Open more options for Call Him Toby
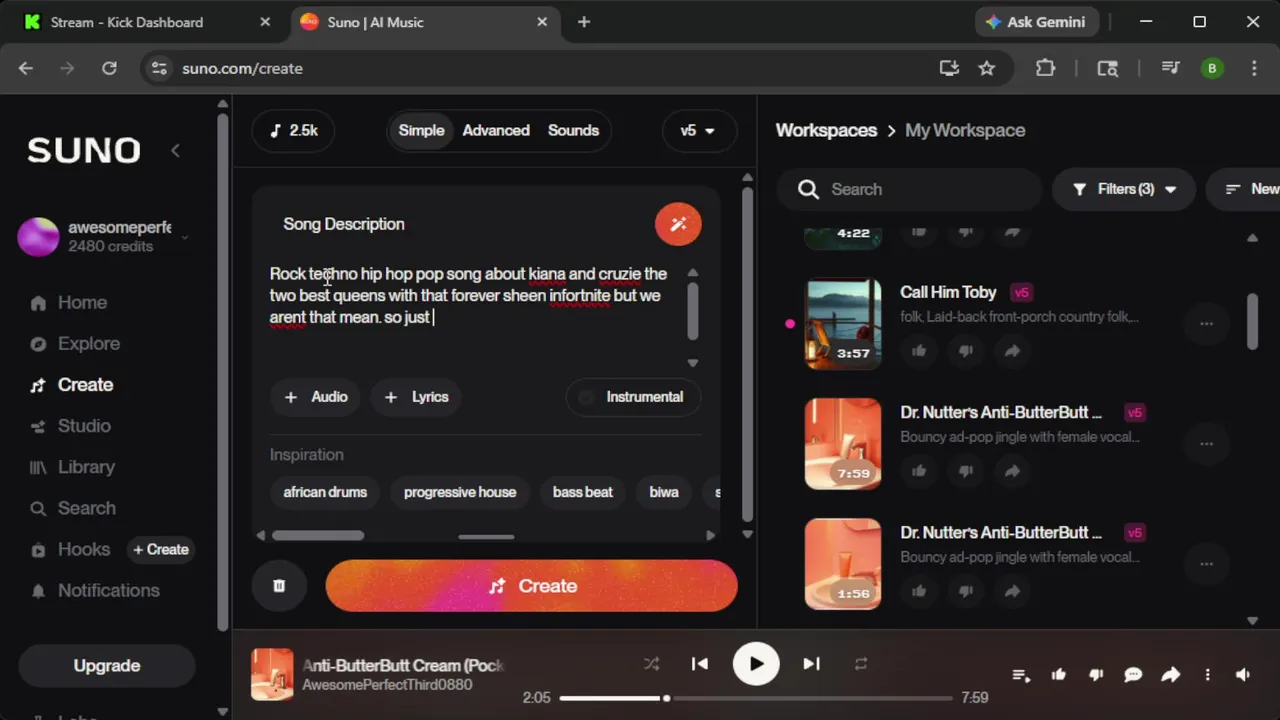1280x720 pixels. click(1206, 324)
